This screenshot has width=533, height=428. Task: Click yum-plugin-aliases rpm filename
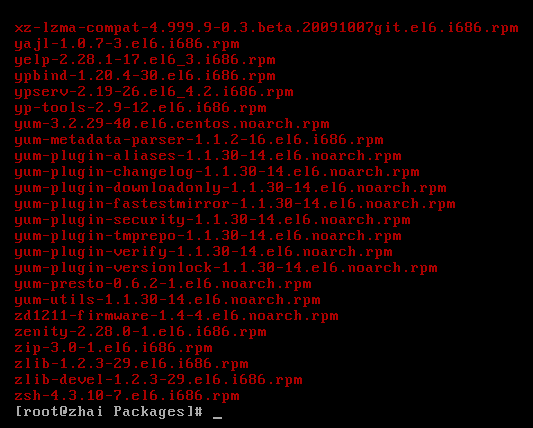208,156
